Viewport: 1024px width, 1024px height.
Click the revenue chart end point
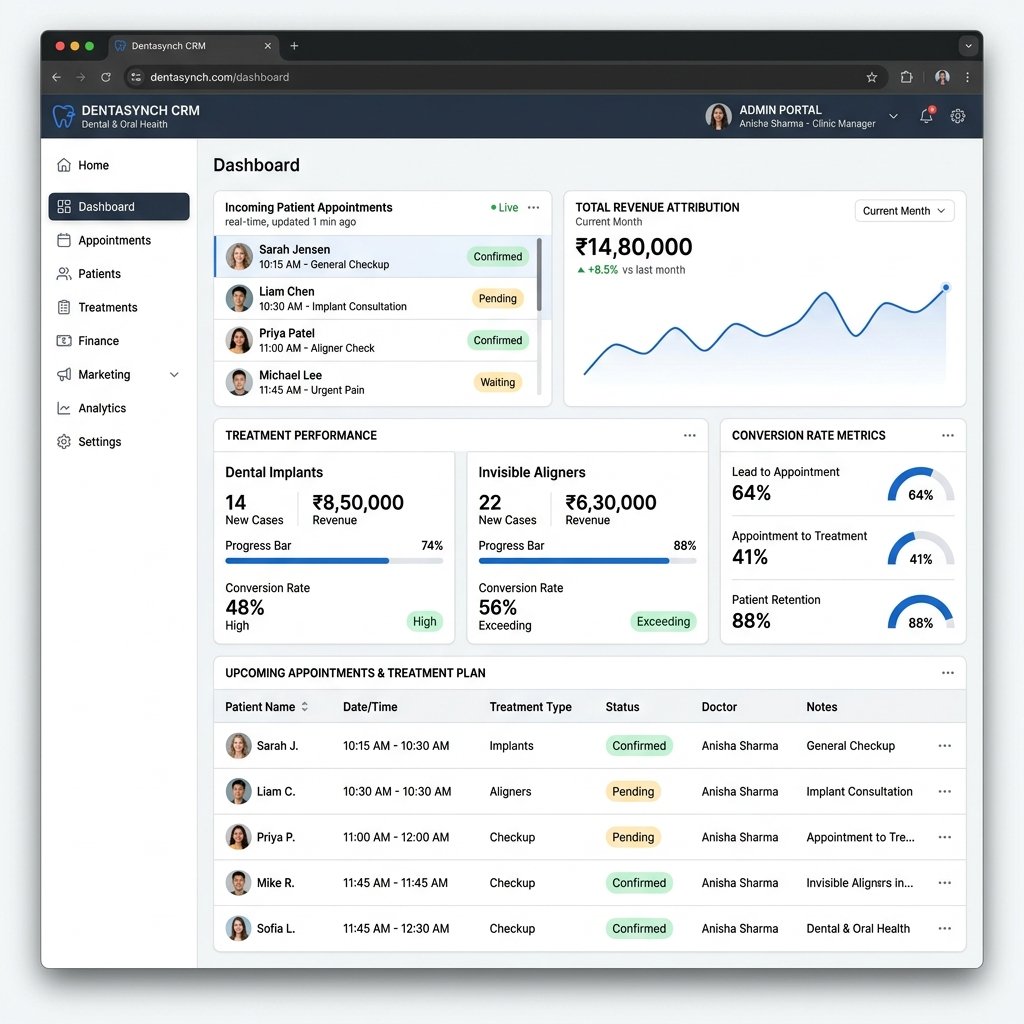click(946, 287)
